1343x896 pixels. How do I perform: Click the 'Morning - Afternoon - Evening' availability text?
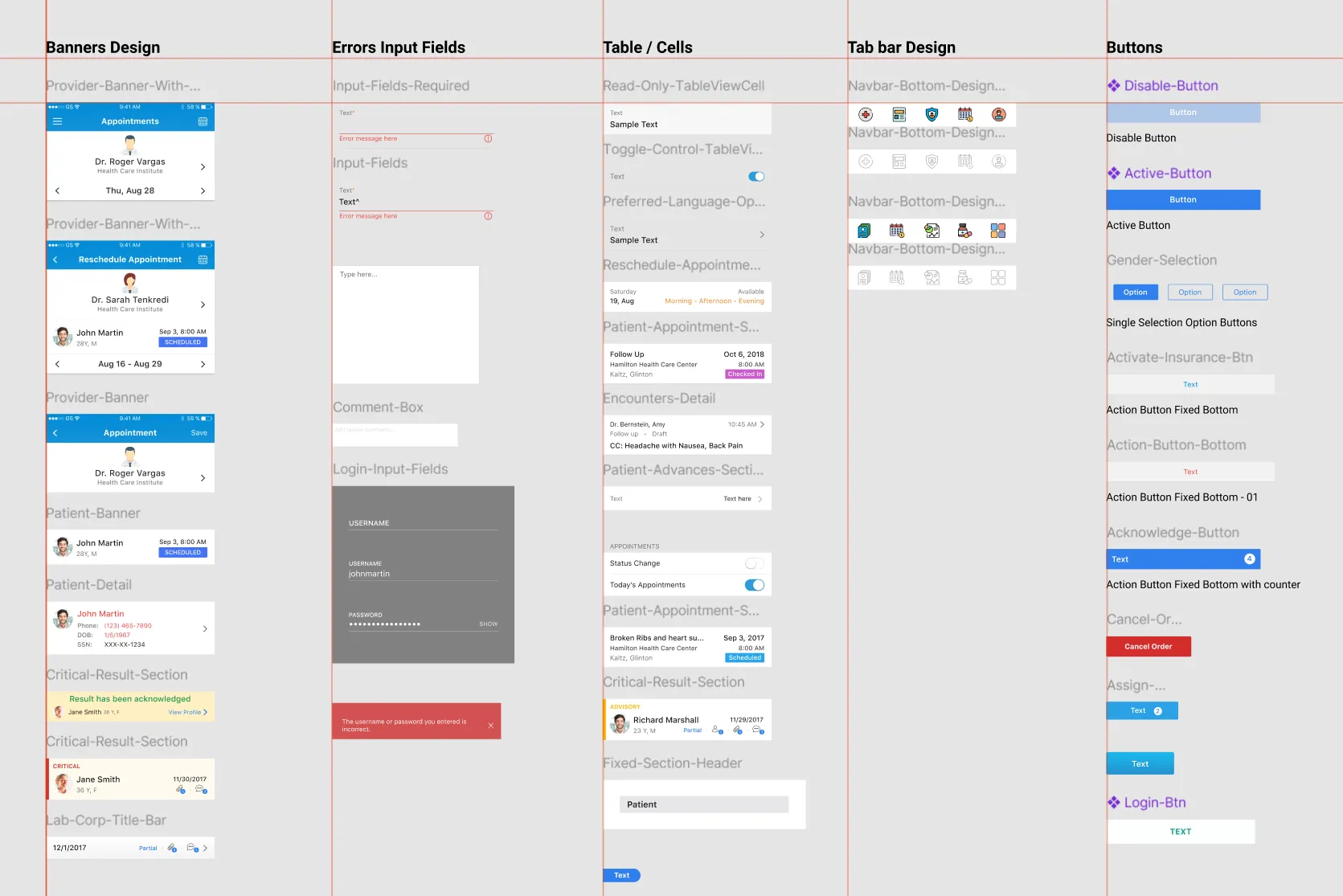pos(714,301)
